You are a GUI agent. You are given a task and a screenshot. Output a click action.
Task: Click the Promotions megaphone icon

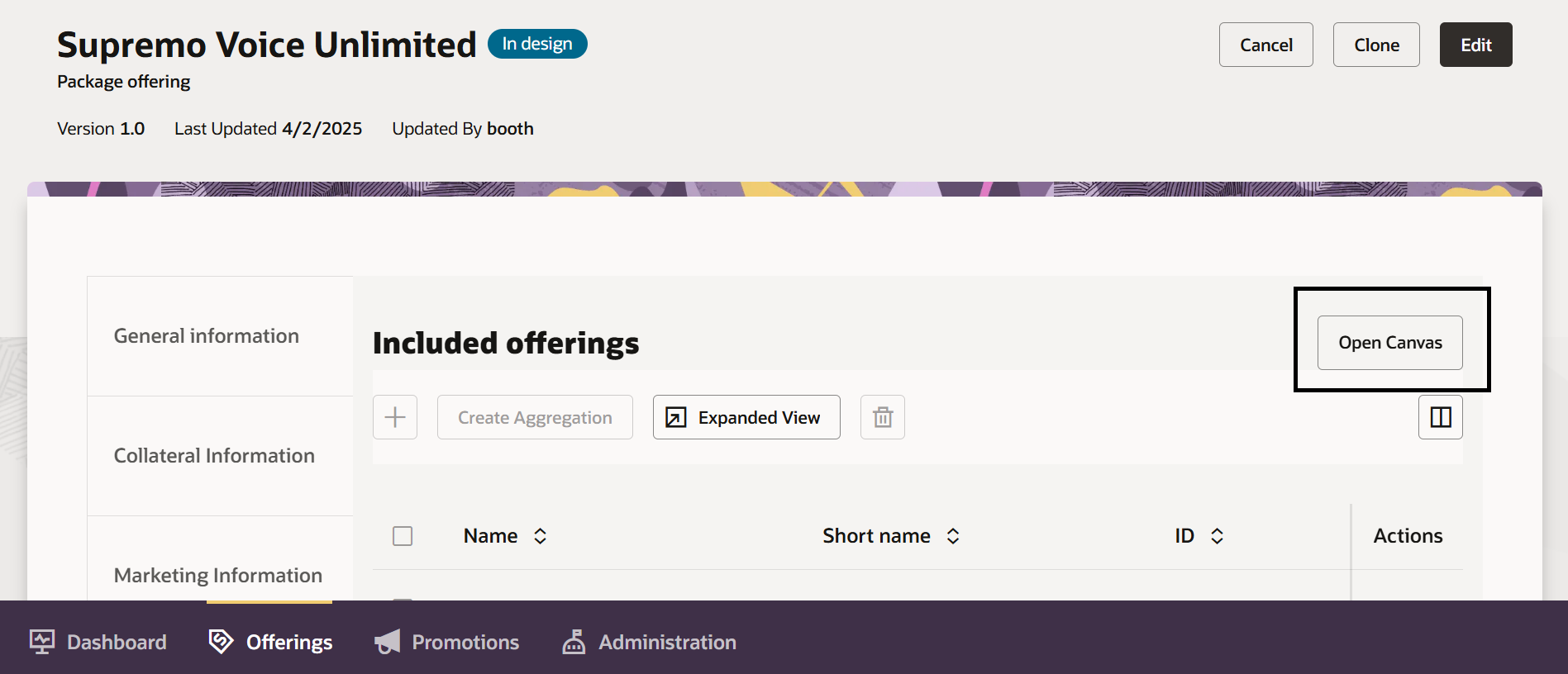pyautogui.click(x=387, y=642)
